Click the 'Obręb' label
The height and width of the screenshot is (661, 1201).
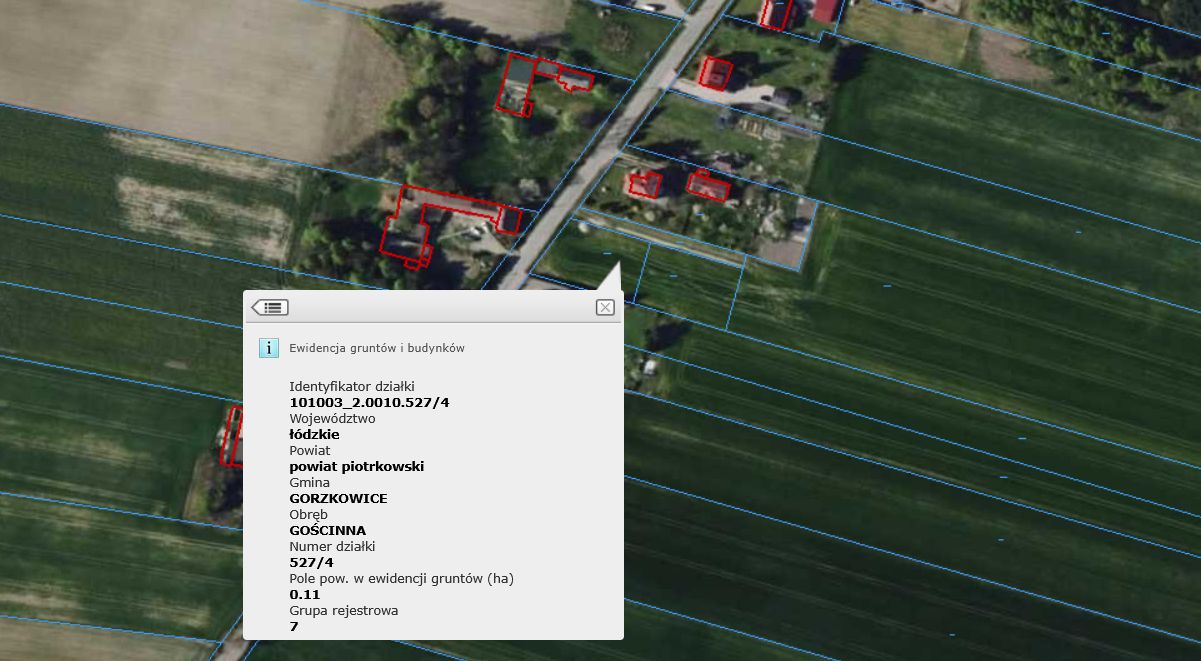pyautogui.click(x=308, y=514)
